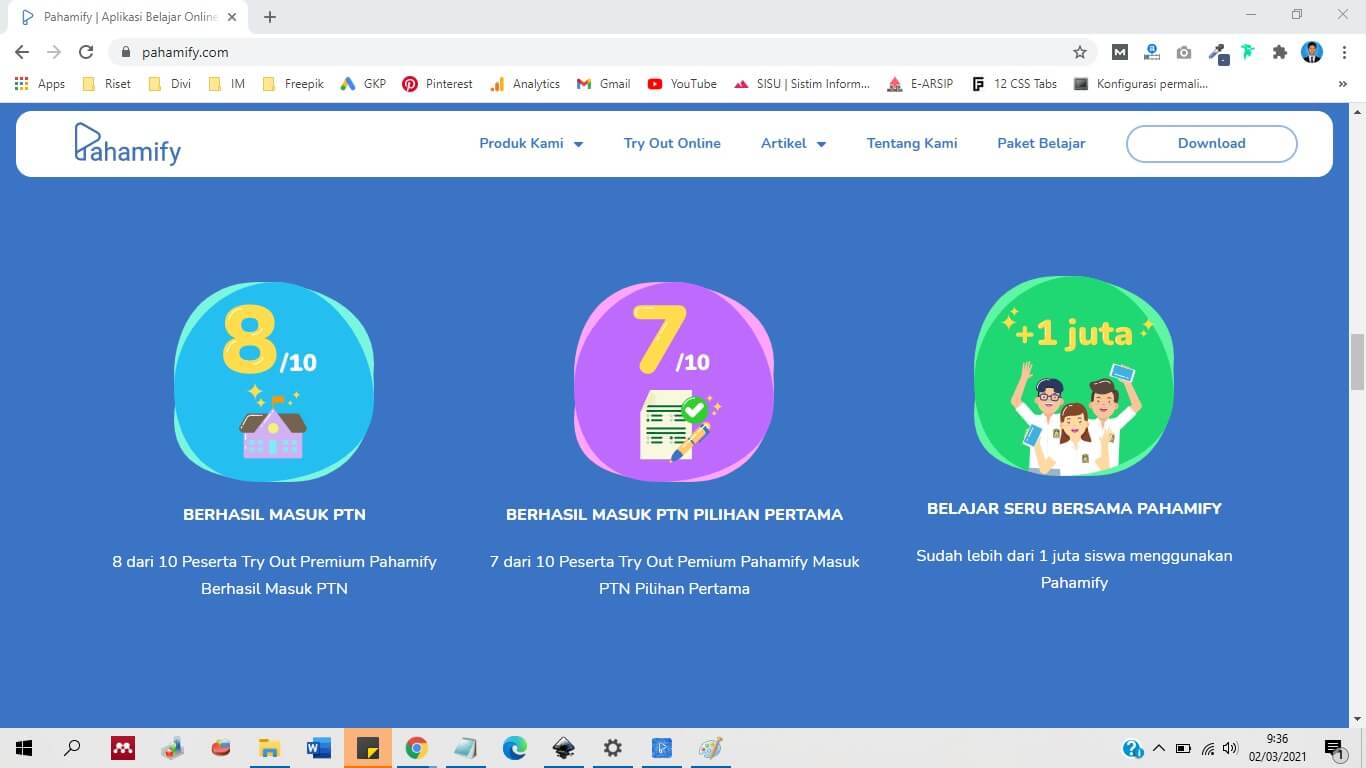Open the Analytics bookmark
The height and width of the screenshot is (768, 1366).
[525, 84]
